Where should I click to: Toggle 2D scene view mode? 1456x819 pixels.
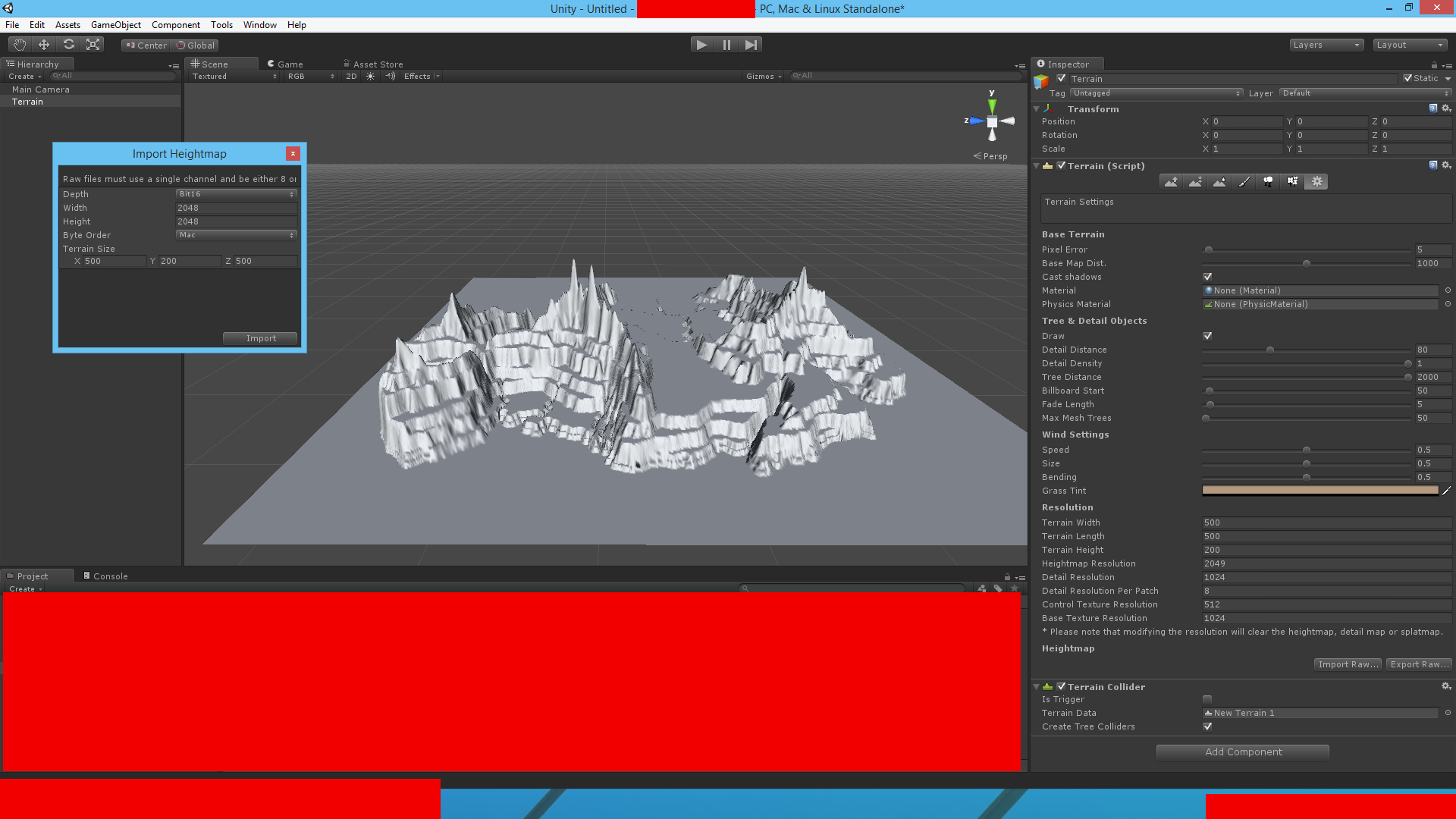click(351, 77)
